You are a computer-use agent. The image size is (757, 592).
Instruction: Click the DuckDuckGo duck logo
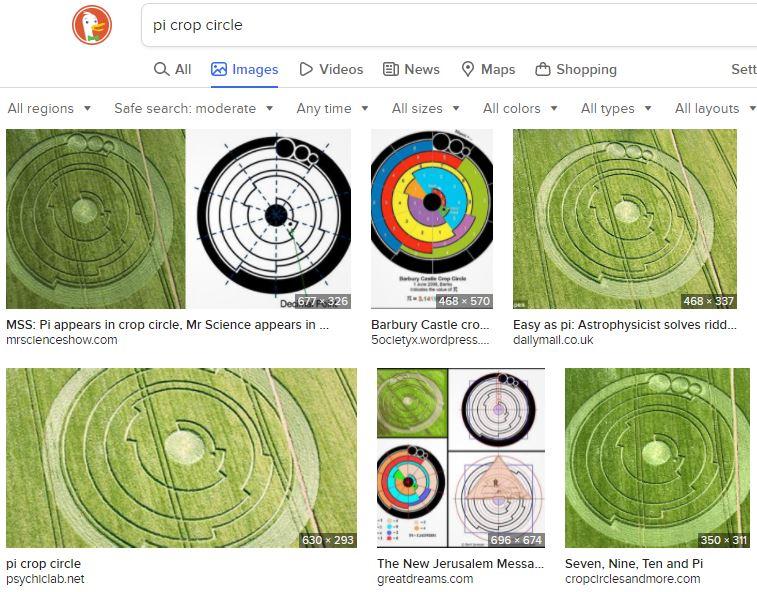pyautogui.click(x=92, y=25)
